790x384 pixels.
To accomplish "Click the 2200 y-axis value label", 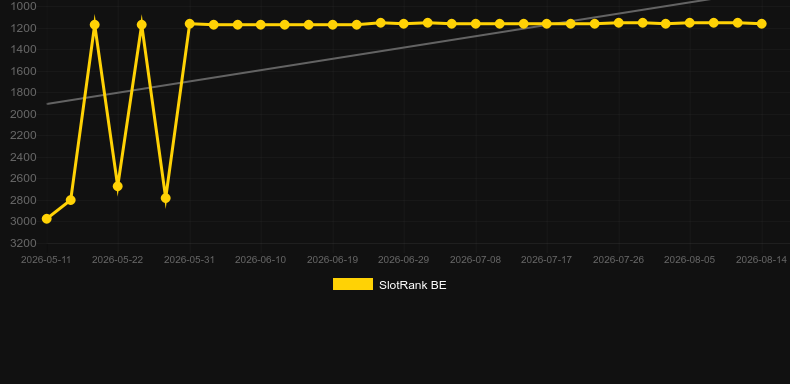I will click(x=24, y=136).
